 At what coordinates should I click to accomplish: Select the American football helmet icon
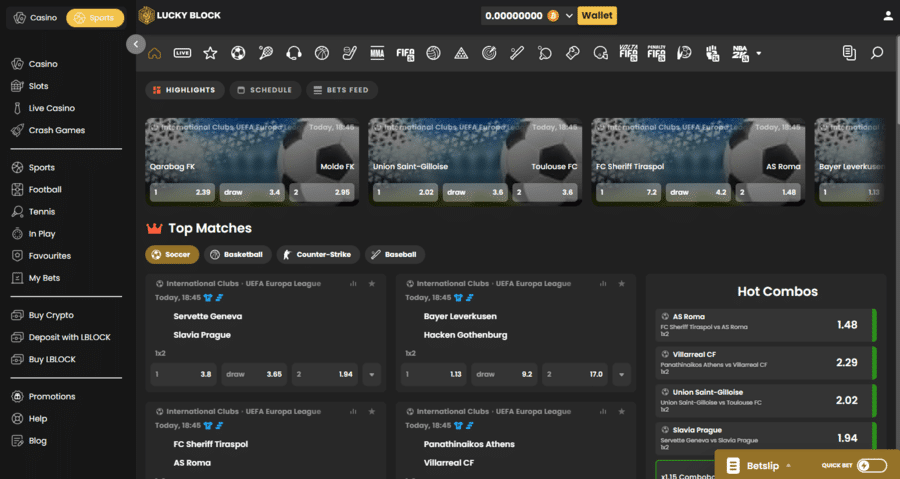point(600,53)
